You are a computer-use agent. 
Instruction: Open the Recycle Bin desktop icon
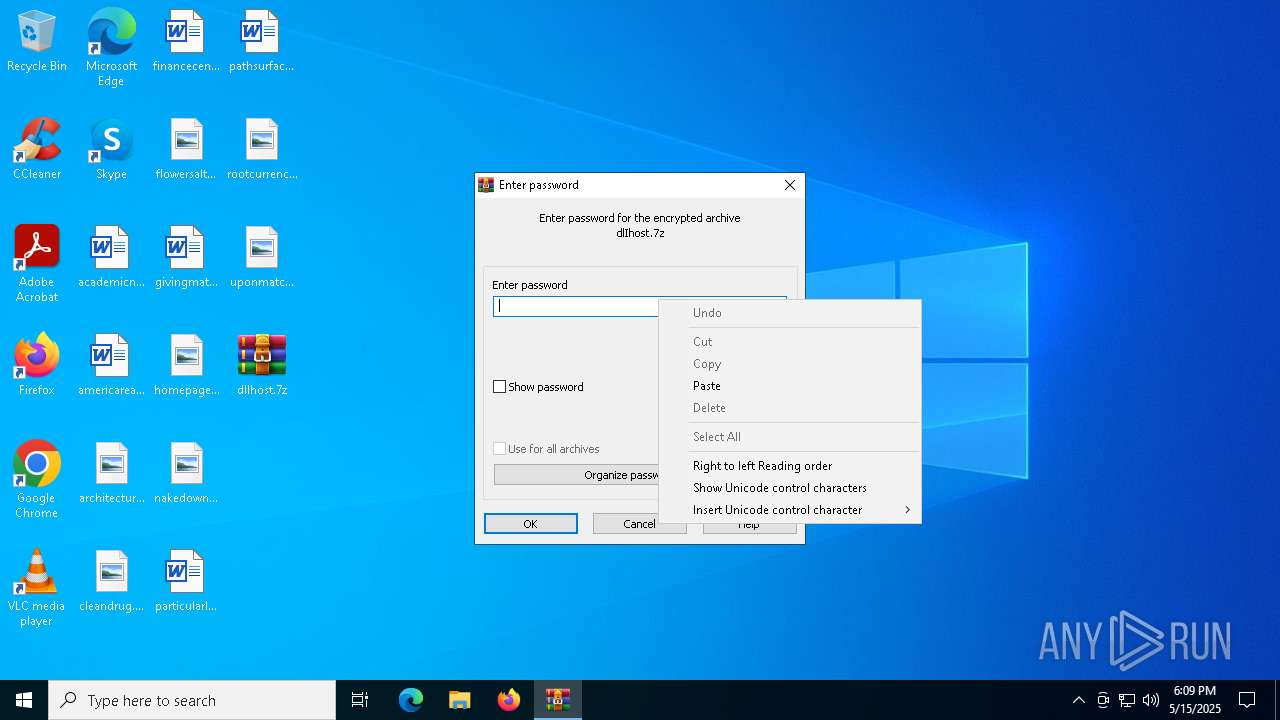(x=37, y=42)
